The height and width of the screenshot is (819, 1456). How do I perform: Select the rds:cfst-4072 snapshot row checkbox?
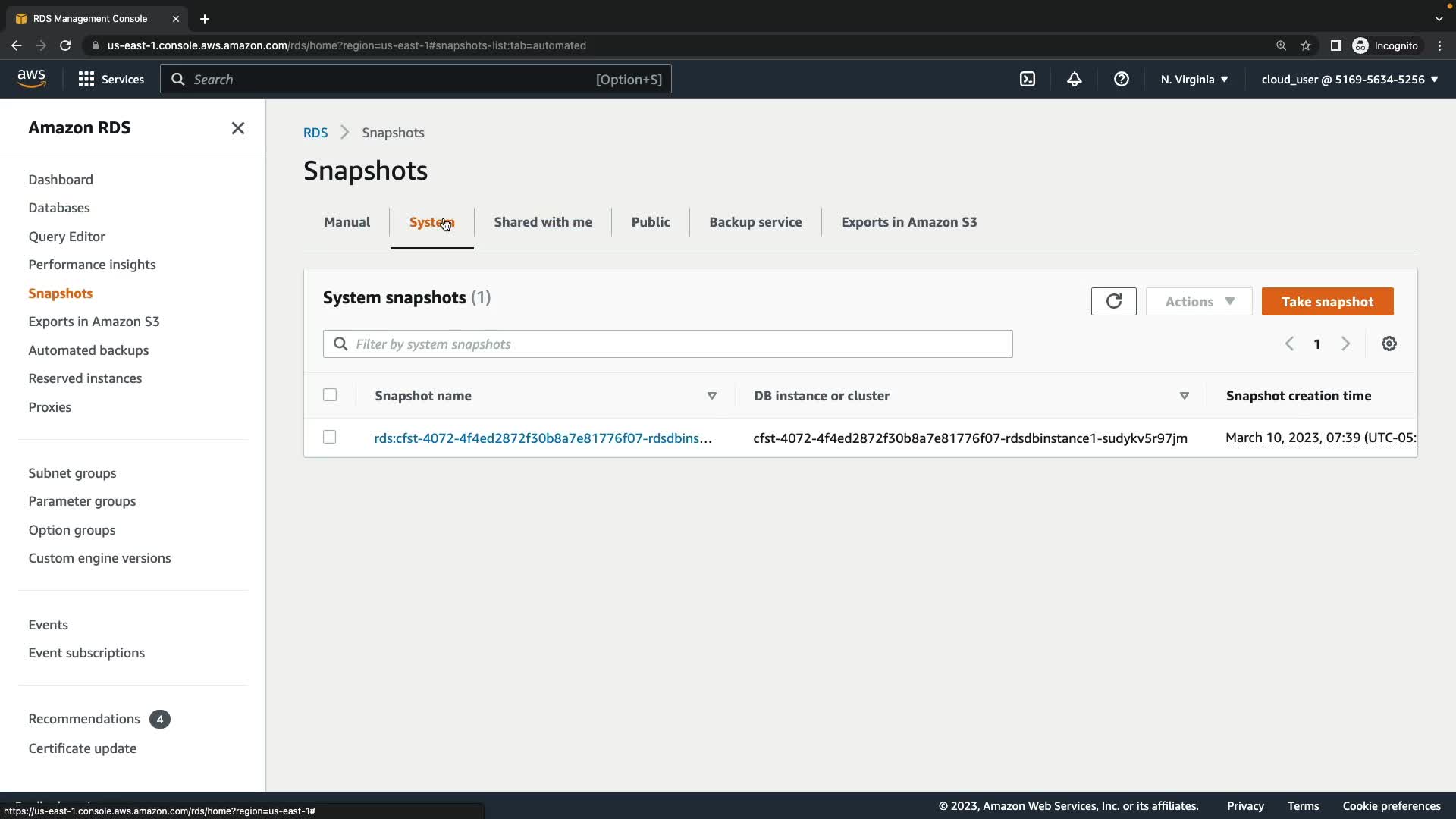coord(329,437)
